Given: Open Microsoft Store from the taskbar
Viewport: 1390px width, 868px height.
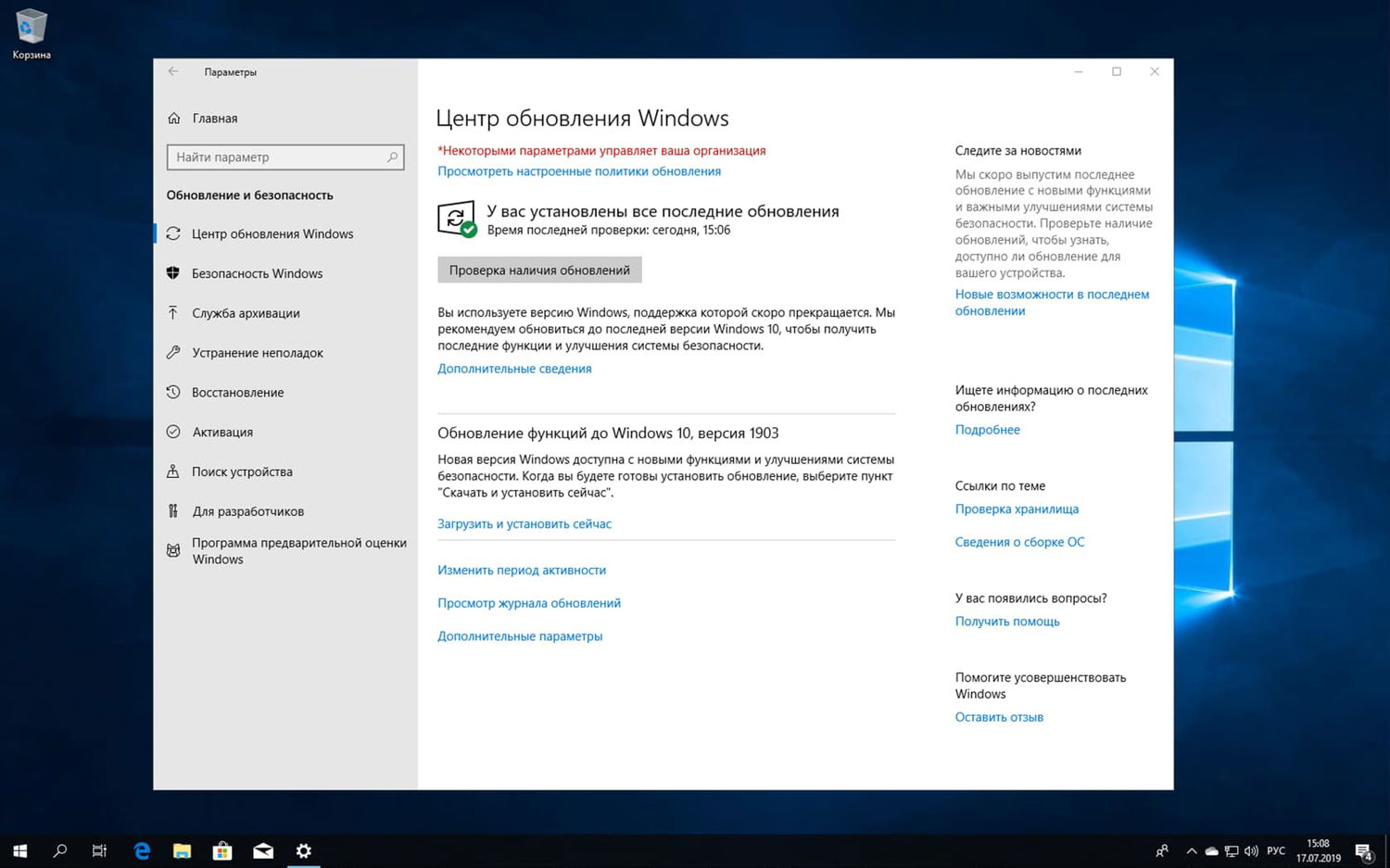Looking at the screenshot, I should 222,849.
